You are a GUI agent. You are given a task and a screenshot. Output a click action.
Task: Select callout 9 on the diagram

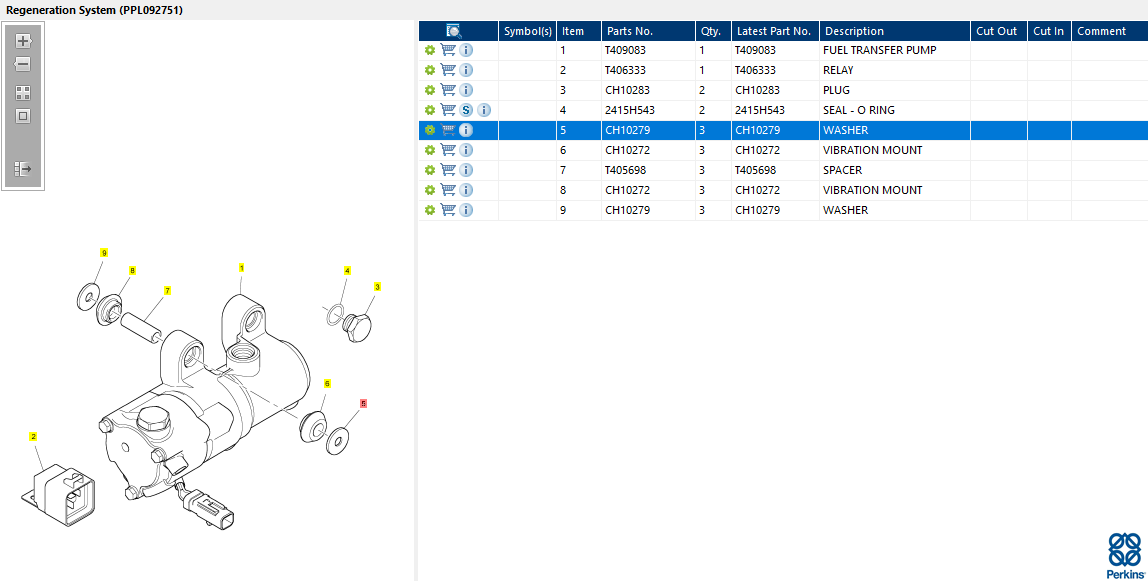click(x=104, y=252)
